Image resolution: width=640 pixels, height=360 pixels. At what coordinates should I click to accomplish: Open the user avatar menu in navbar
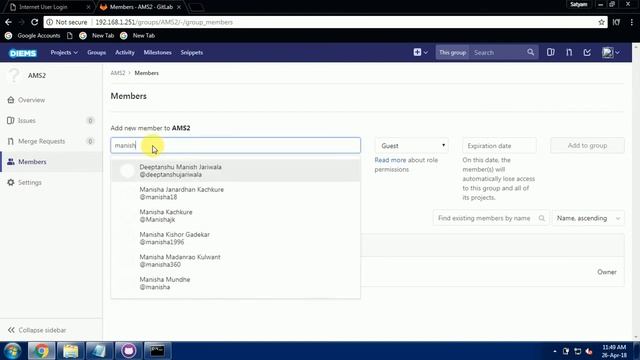[611, 52]
